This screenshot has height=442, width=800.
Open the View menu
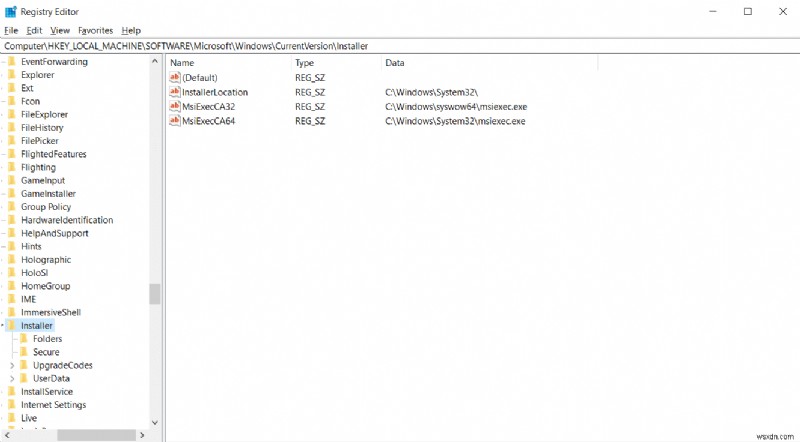(60, 31)
